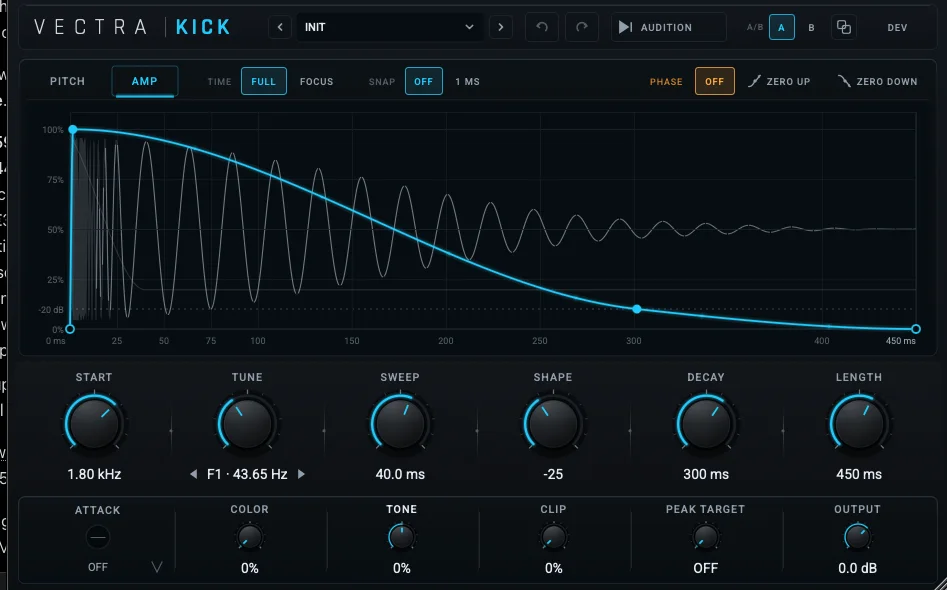
Task: Set time view to FOCUS
Action: point(316,82)
